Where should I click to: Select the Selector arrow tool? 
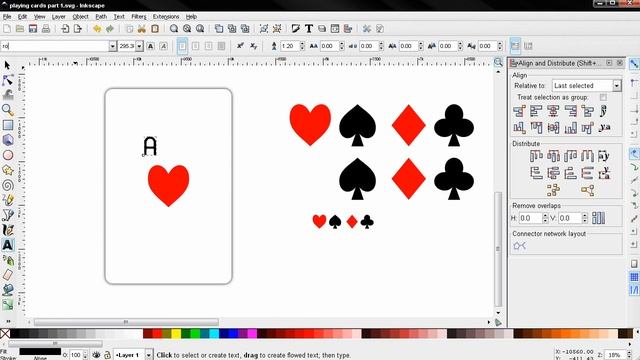(x=7, y=65)
